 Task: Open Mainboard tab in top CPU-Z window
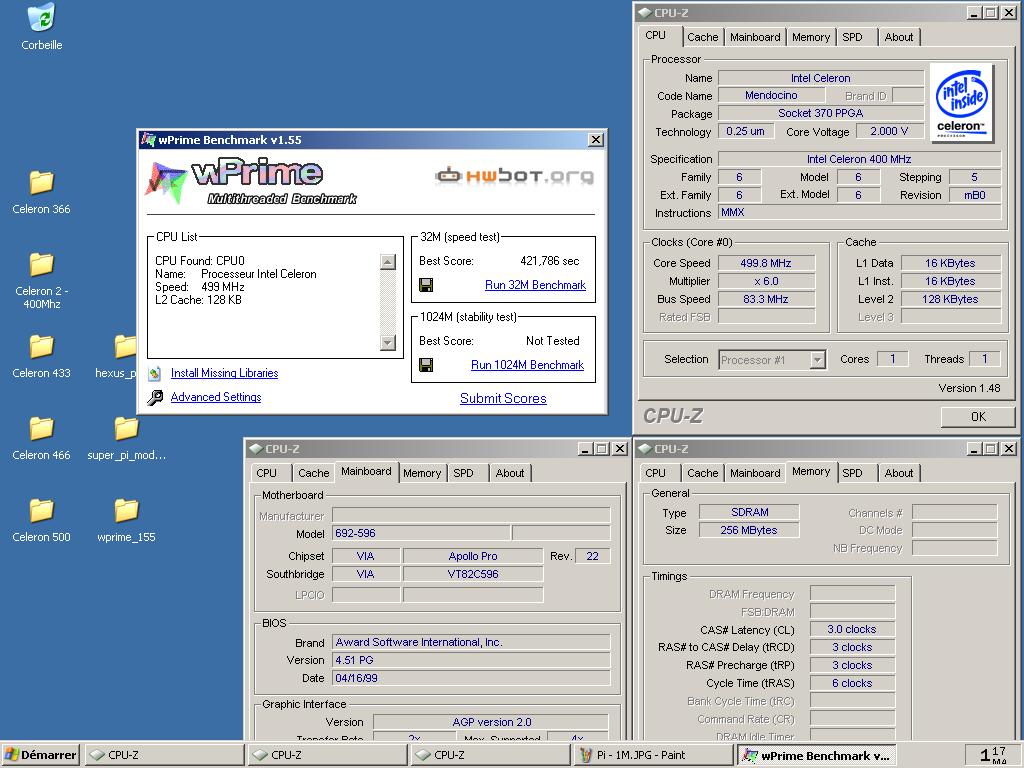click(755, 37)
